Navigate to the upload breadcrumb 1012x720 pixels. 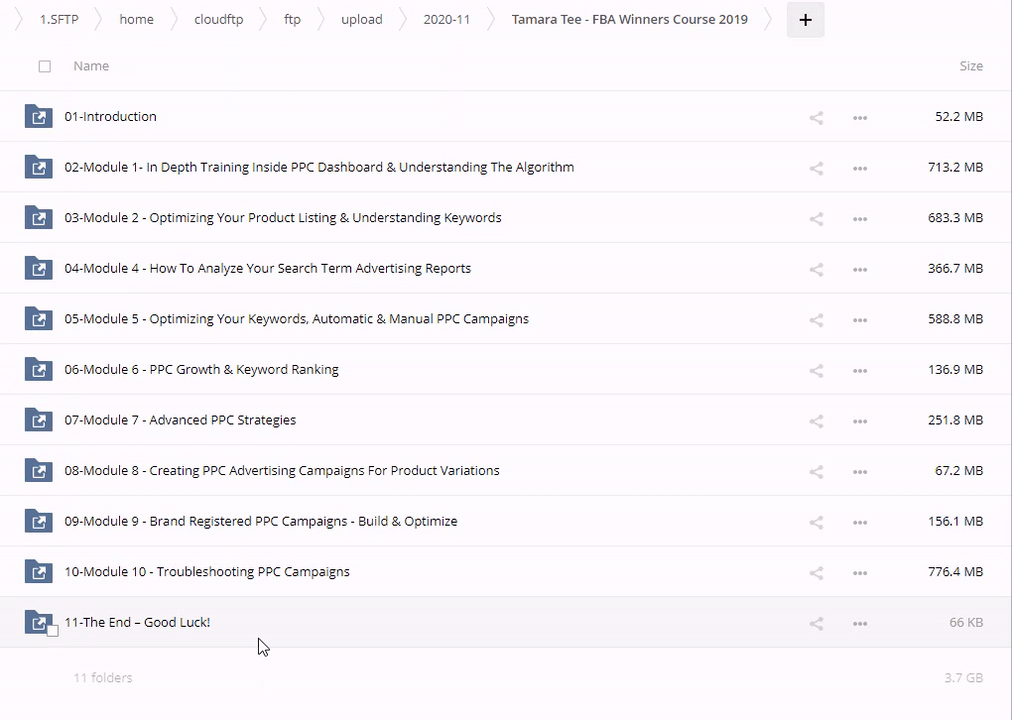pos(361,19)
